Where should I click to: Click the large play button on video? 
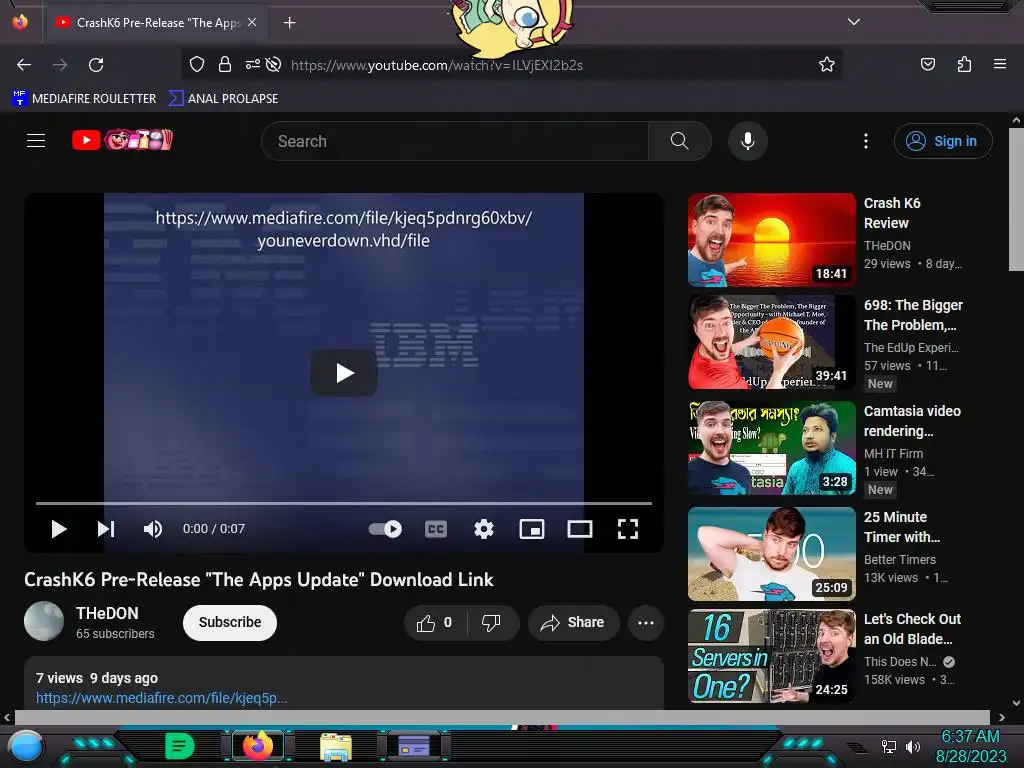tap(344, 373)
